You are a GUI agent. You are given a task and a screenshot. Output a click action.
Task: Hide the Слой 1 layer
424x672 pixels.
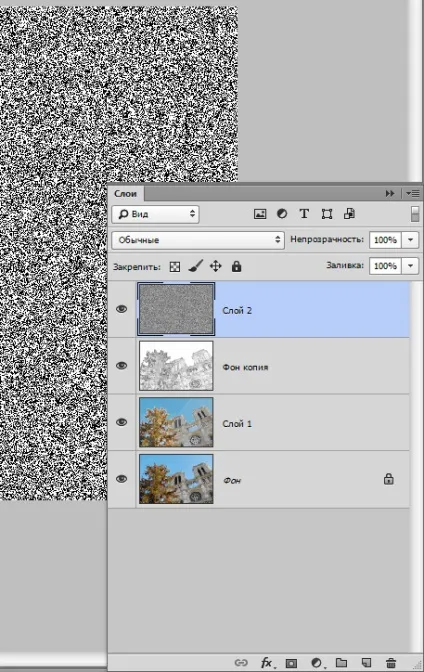pos(122,422)
